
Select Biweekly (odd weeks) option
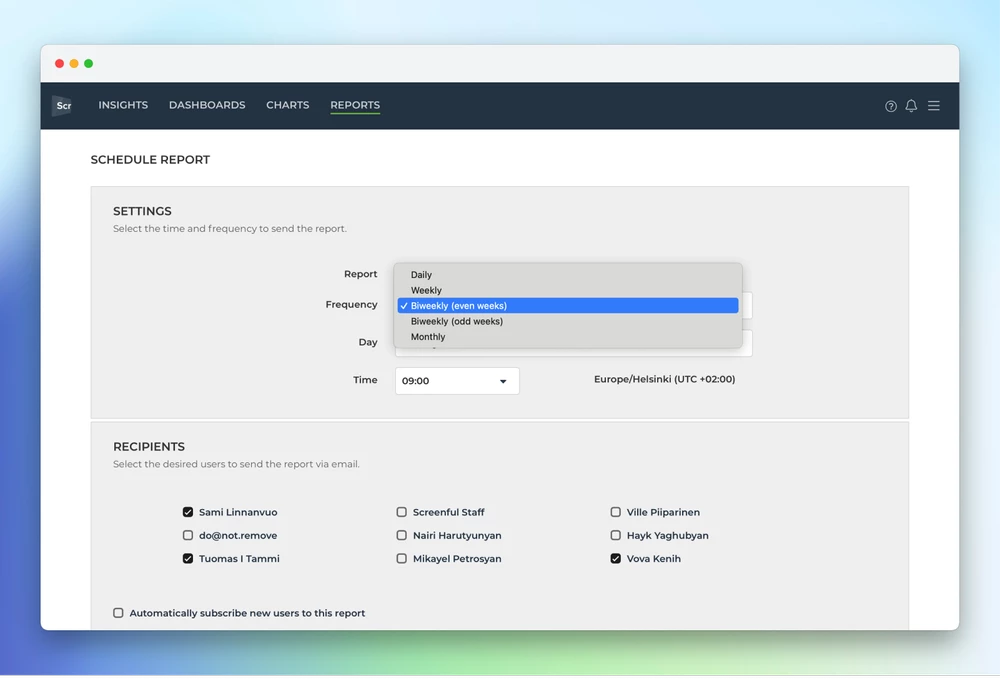click(x=568, y=321)
